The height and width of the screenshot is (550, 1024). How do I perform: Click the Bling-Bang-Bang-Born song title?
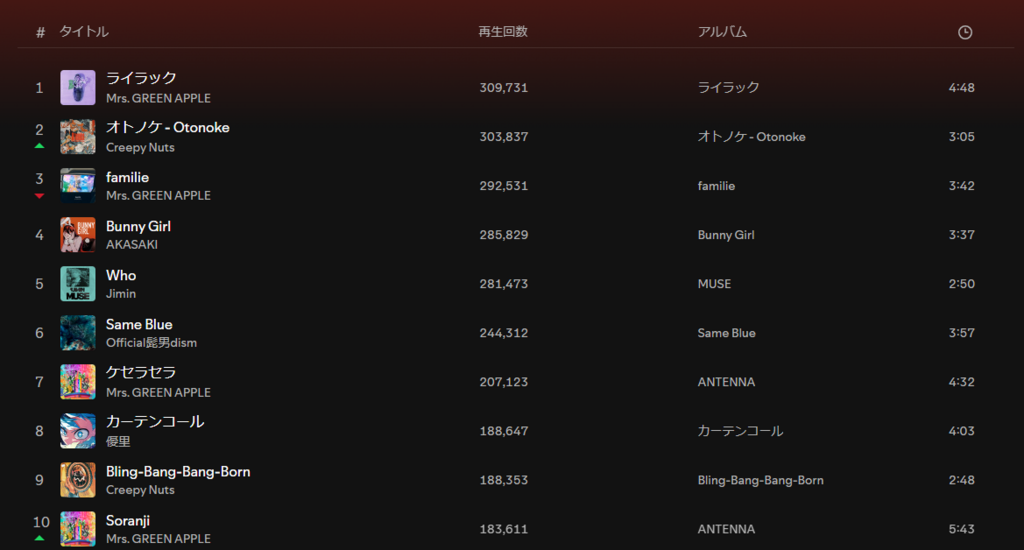click(x=178, y=472)
